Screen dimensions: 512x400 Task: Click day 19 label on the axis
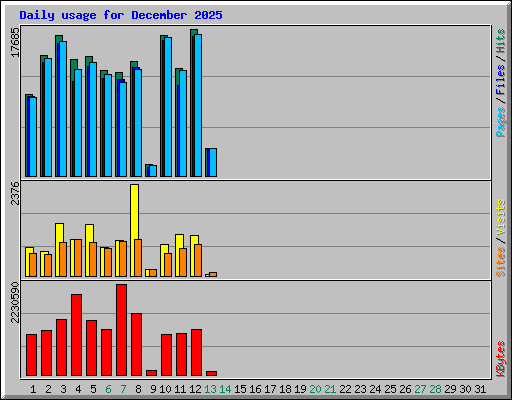300,389
